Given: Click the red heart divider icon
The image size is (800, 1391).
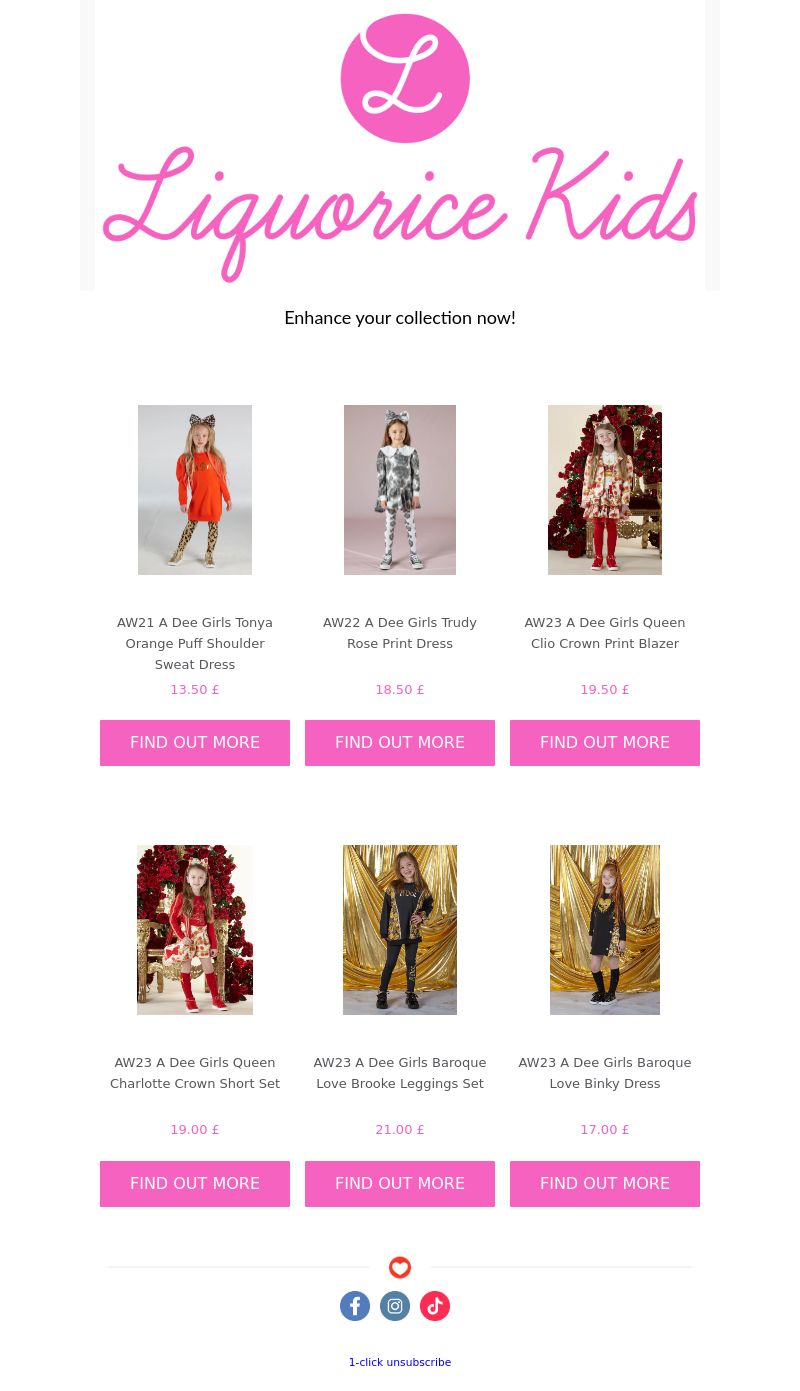Looking at the screenshot, I should [x=400, y=1268].
